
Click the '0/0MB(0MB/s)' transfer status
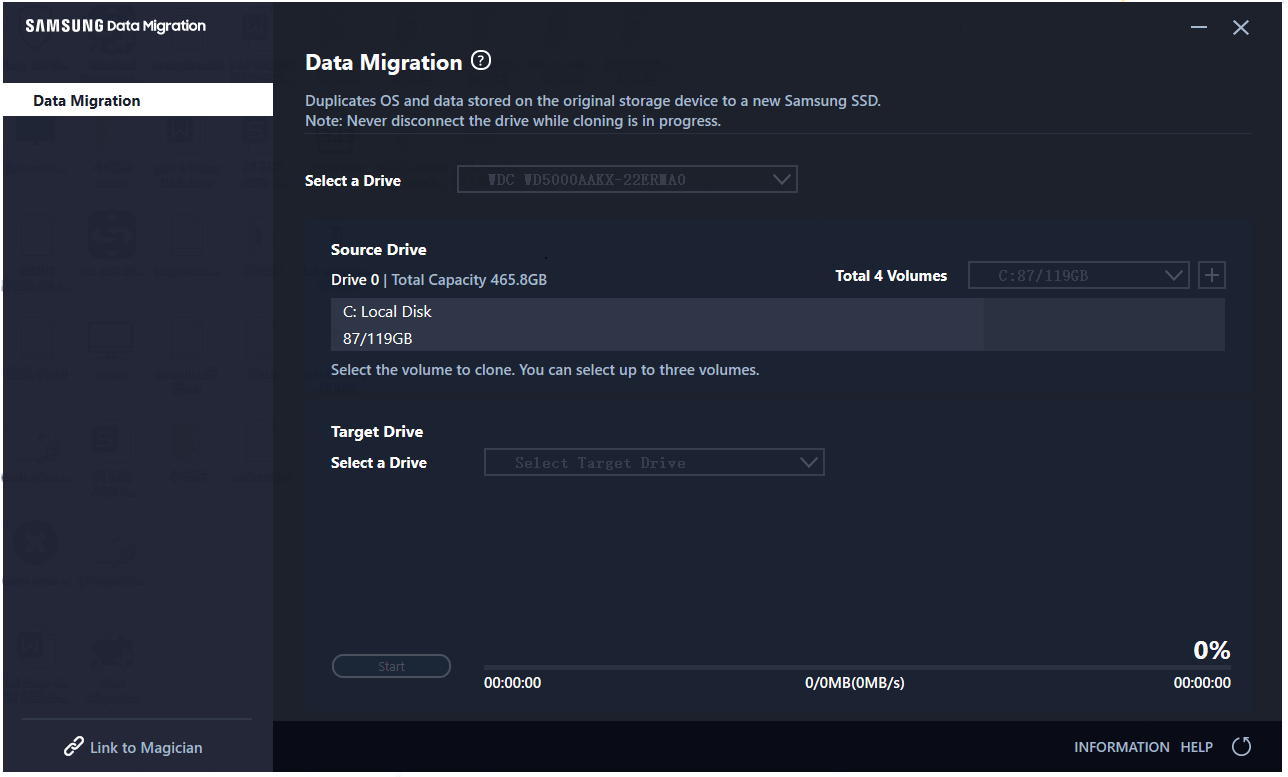tap(855, 683)
